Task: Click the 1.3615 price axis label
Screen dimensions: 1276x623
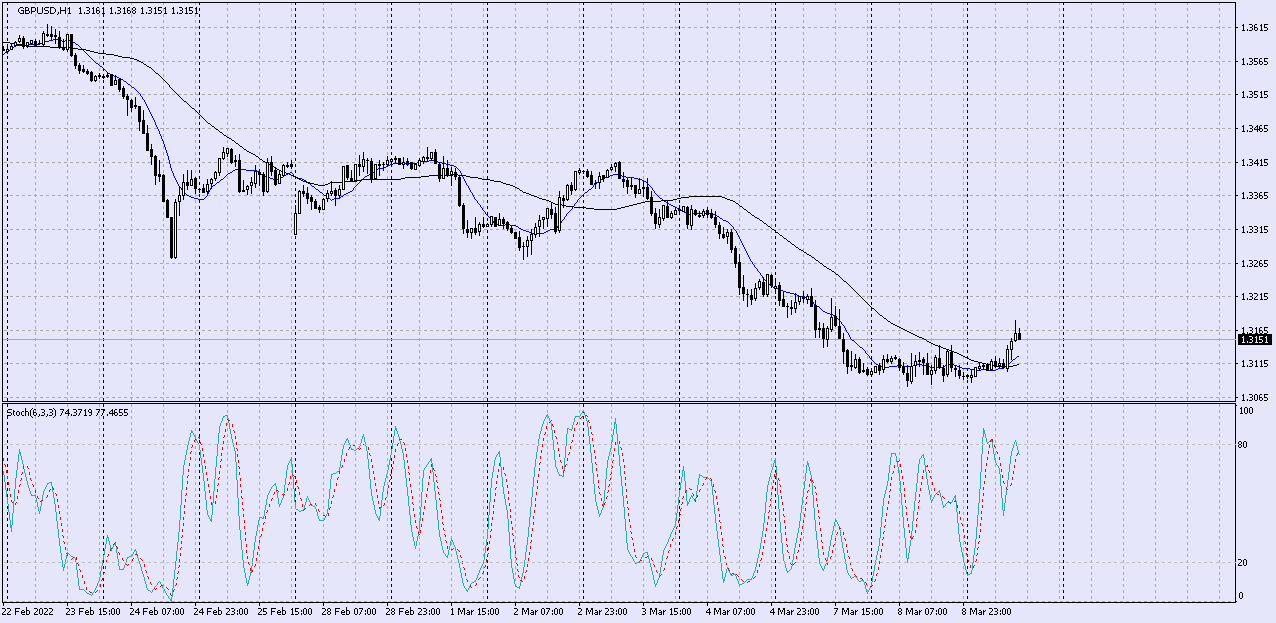Action: click(x=1255, y=28)
